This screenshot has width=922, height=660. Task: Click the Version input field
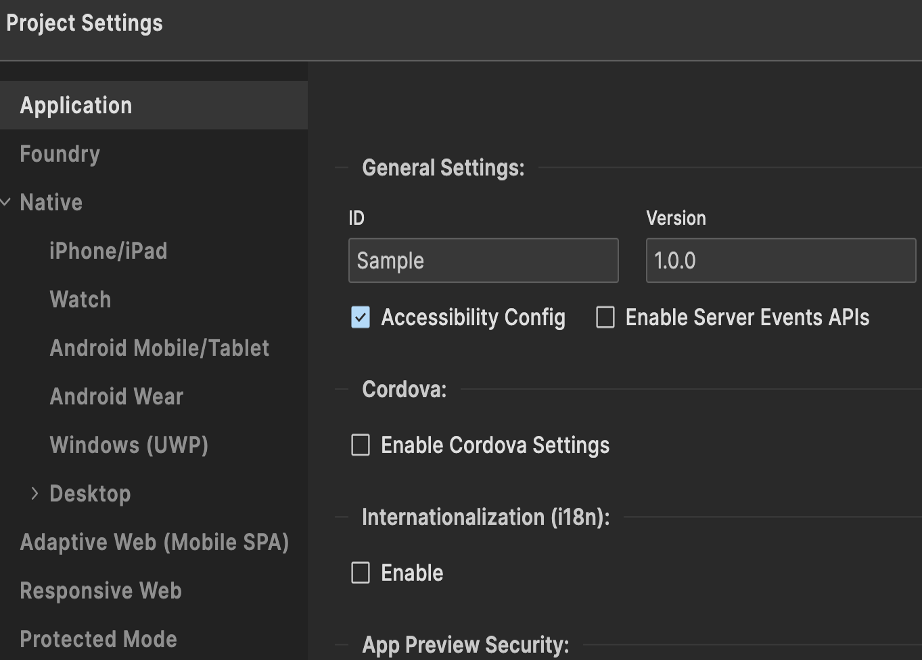coord(780,261)
